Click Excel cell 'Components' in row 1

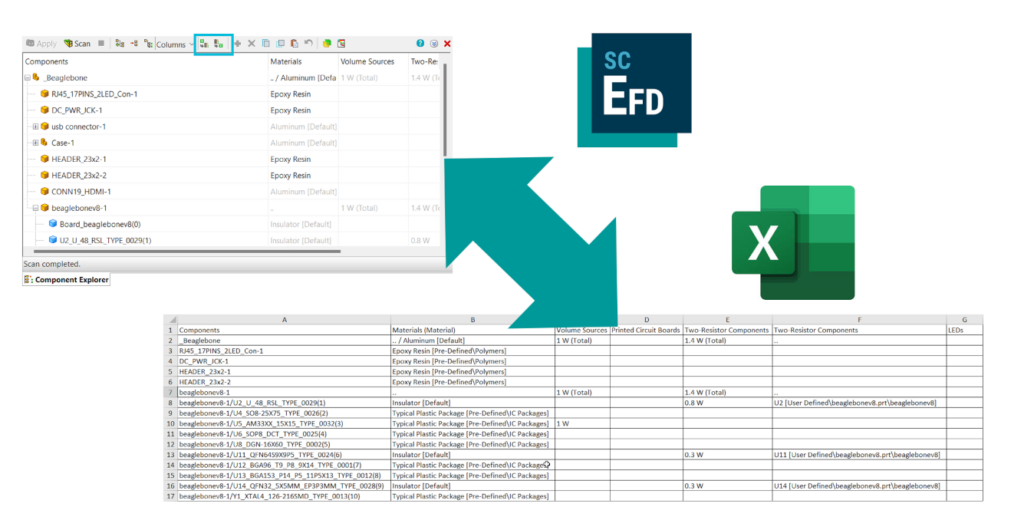click(x=284, y=331)
